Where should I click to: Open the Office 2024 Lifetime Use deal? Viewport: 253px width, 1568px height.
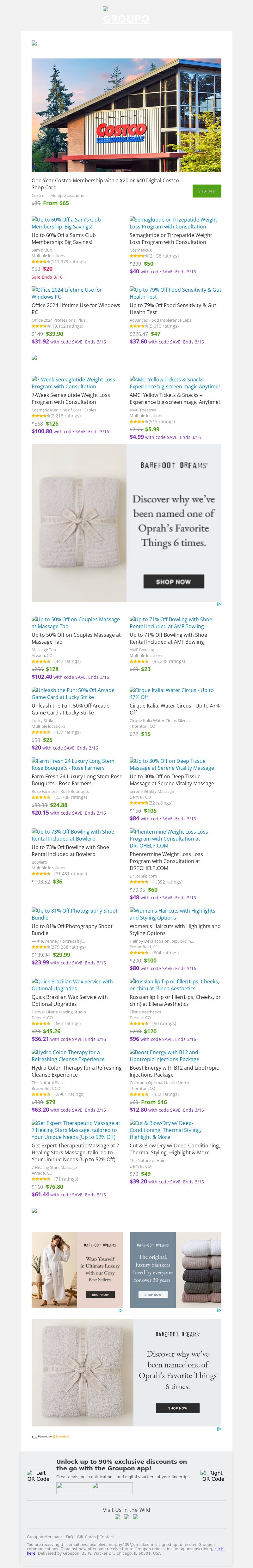(66, 293)
